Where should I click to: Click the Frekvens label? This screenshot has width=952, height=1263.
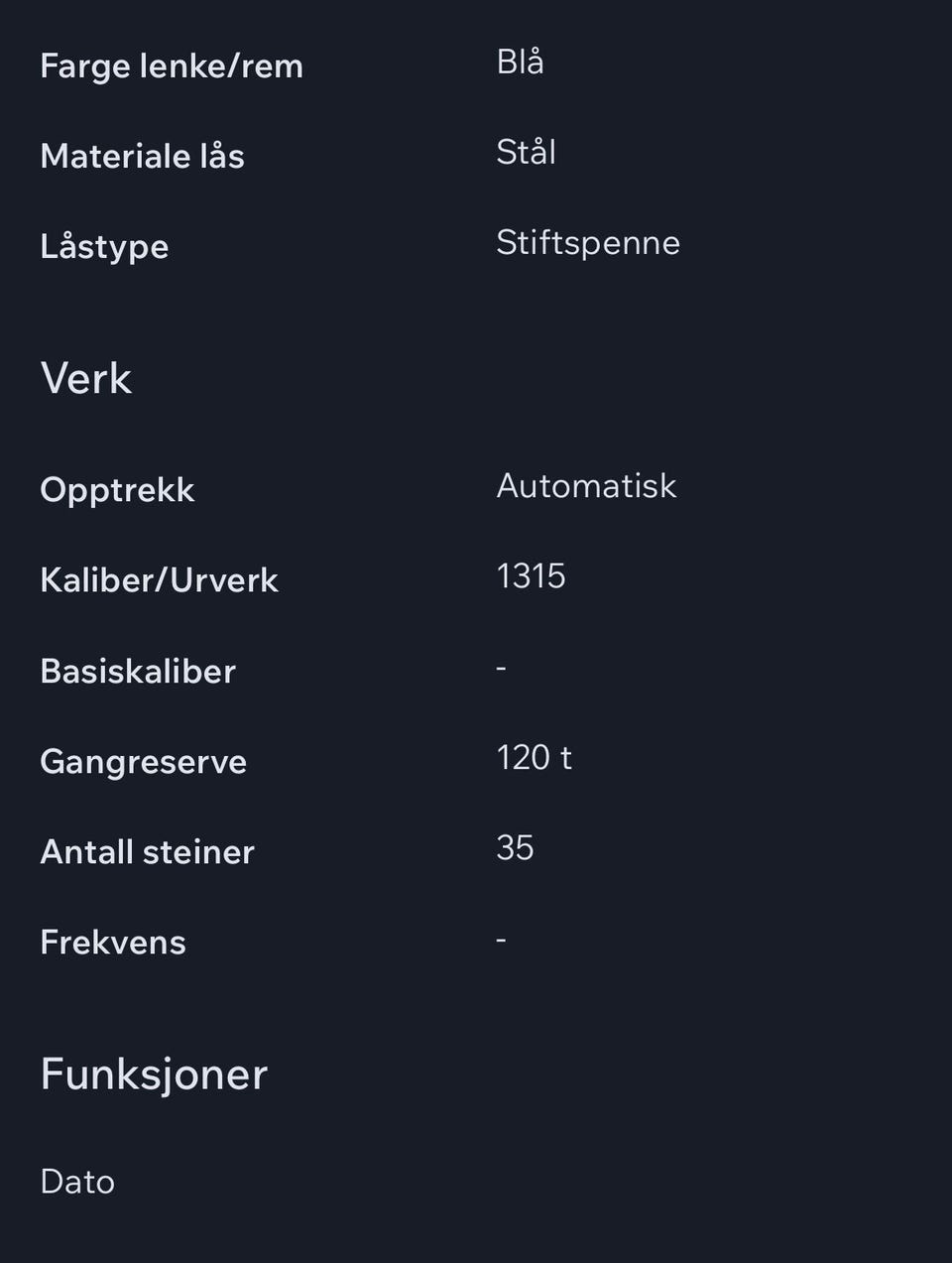[112, 943]
